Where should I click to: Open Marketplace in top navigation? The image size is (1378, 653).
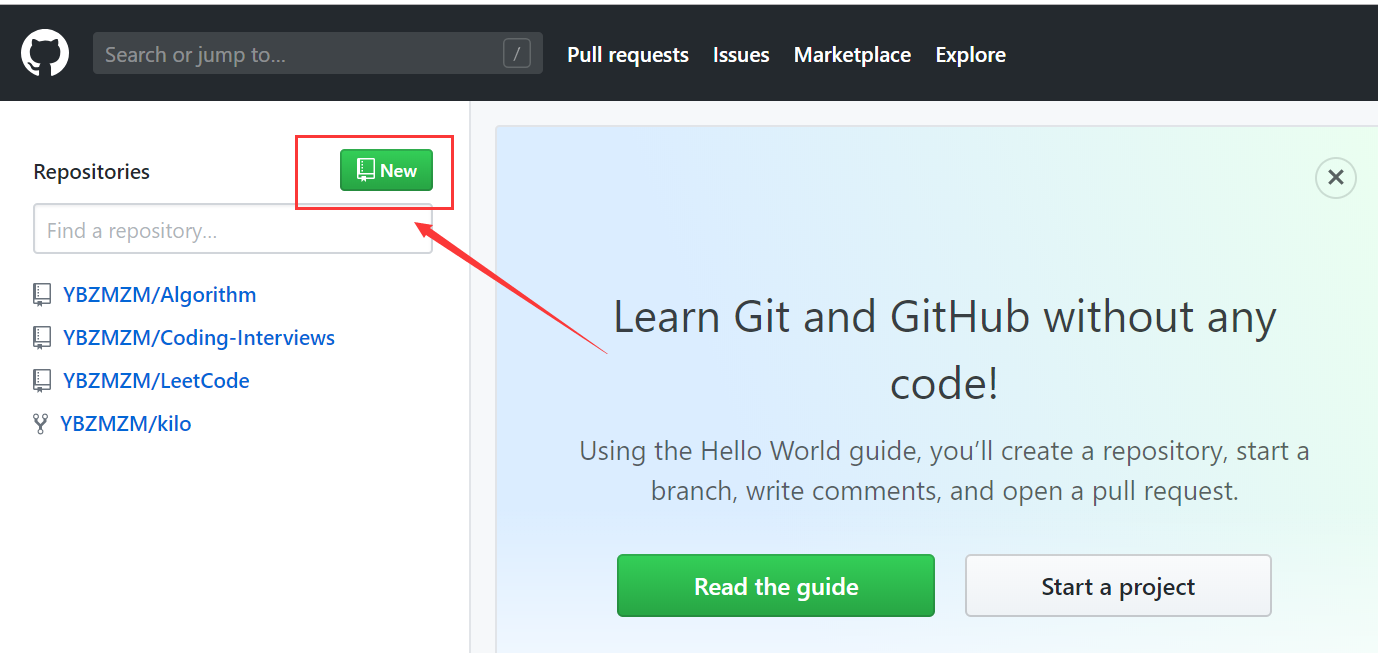852,55
